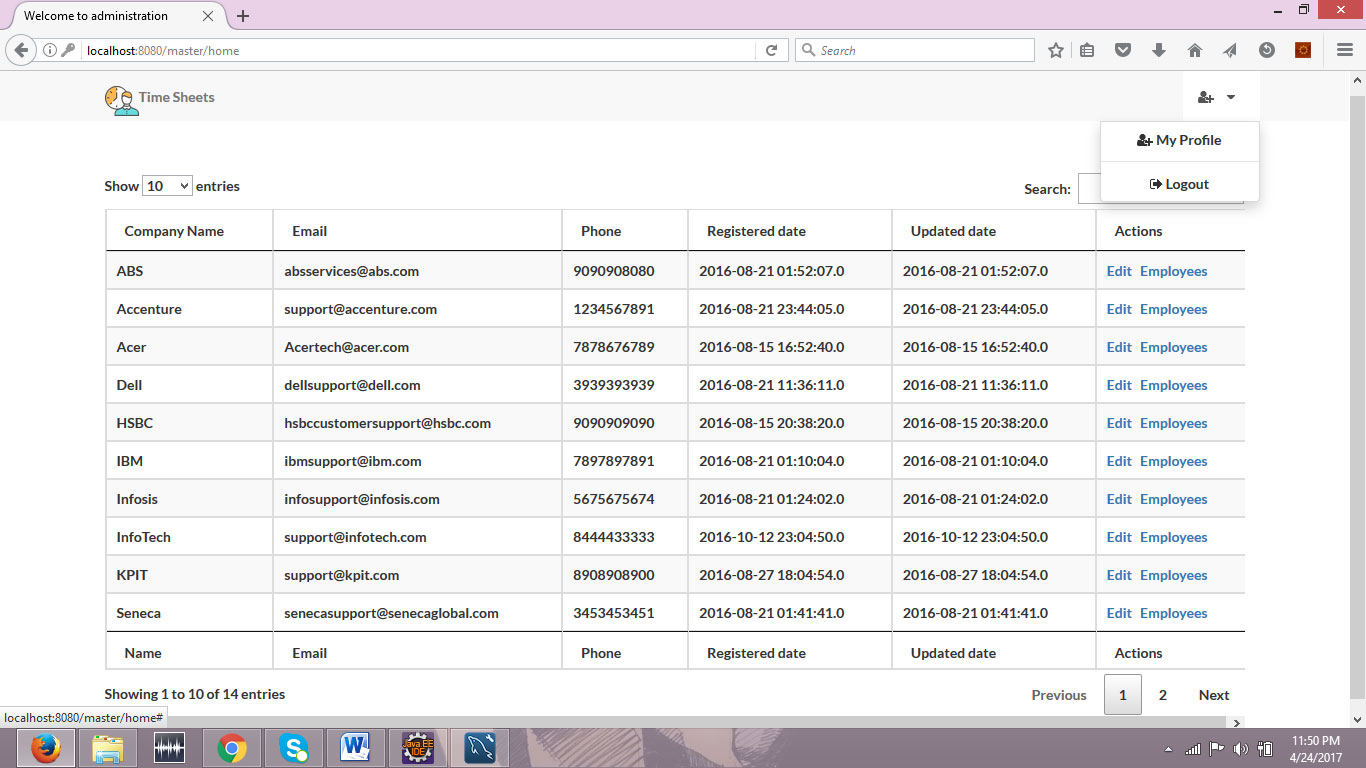View Employees of KPIT

click(x=1174, y=575)
